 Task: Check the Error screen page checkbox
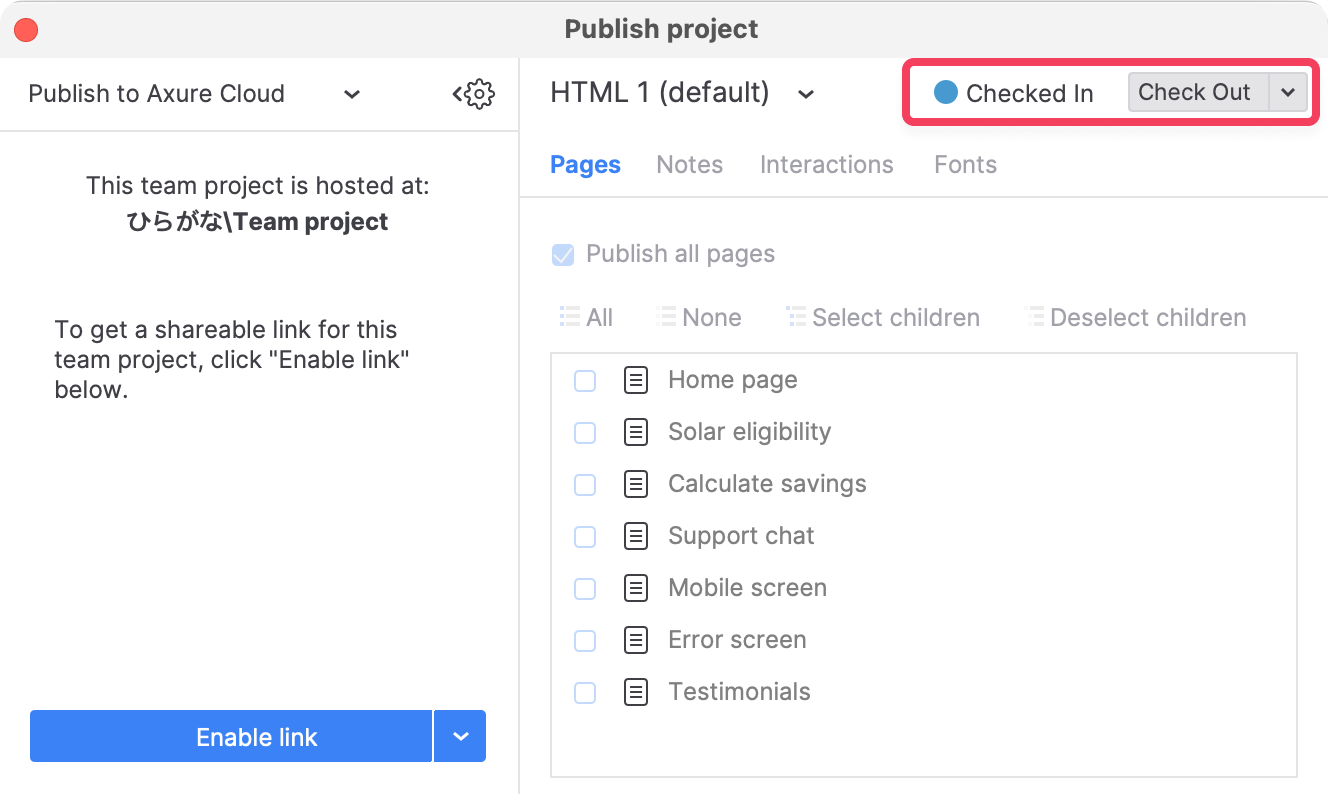click(x=585, y=641)
